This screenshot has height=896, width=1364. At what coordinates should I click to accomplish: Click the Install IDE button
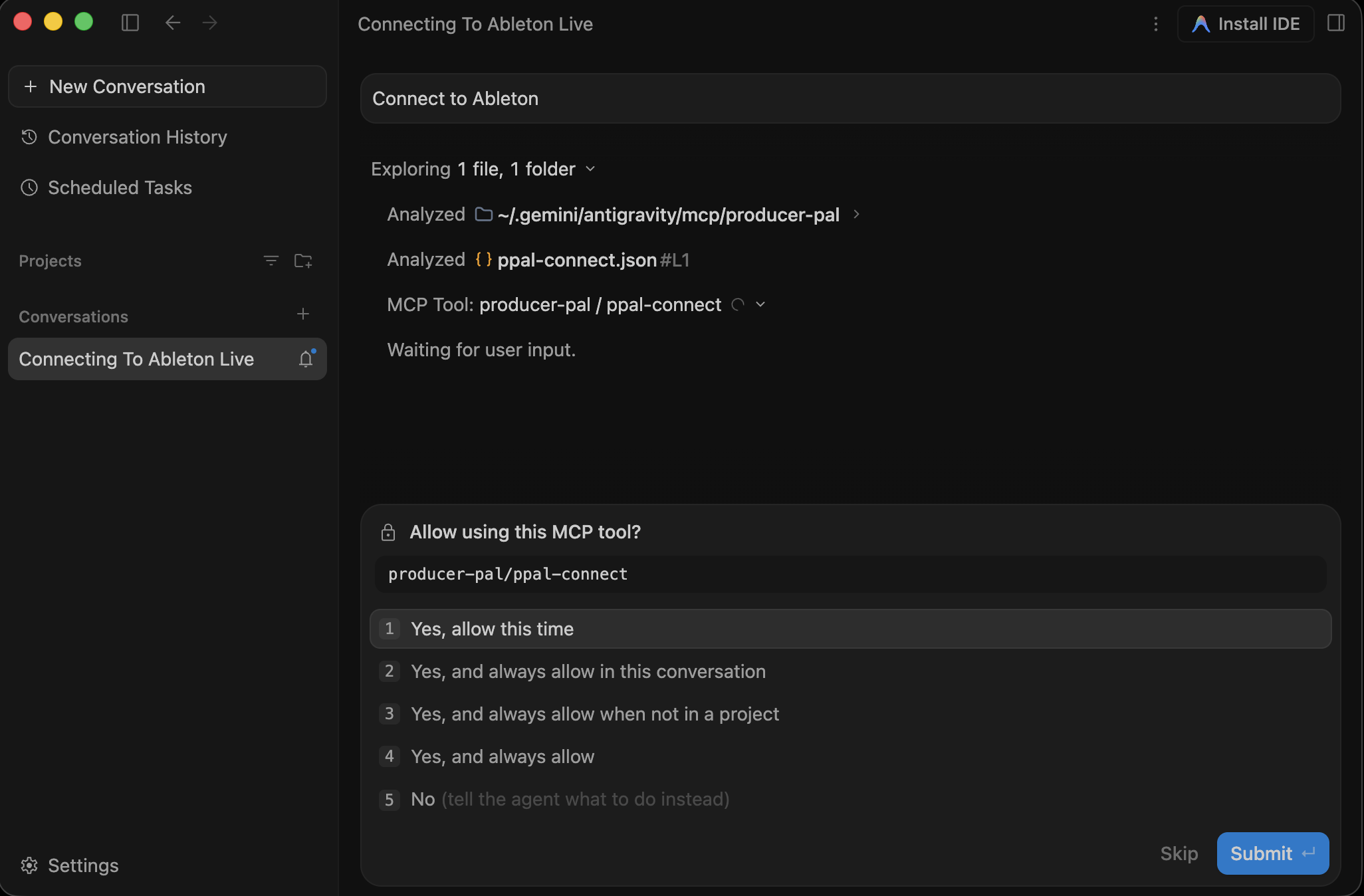click(1246, 24)
